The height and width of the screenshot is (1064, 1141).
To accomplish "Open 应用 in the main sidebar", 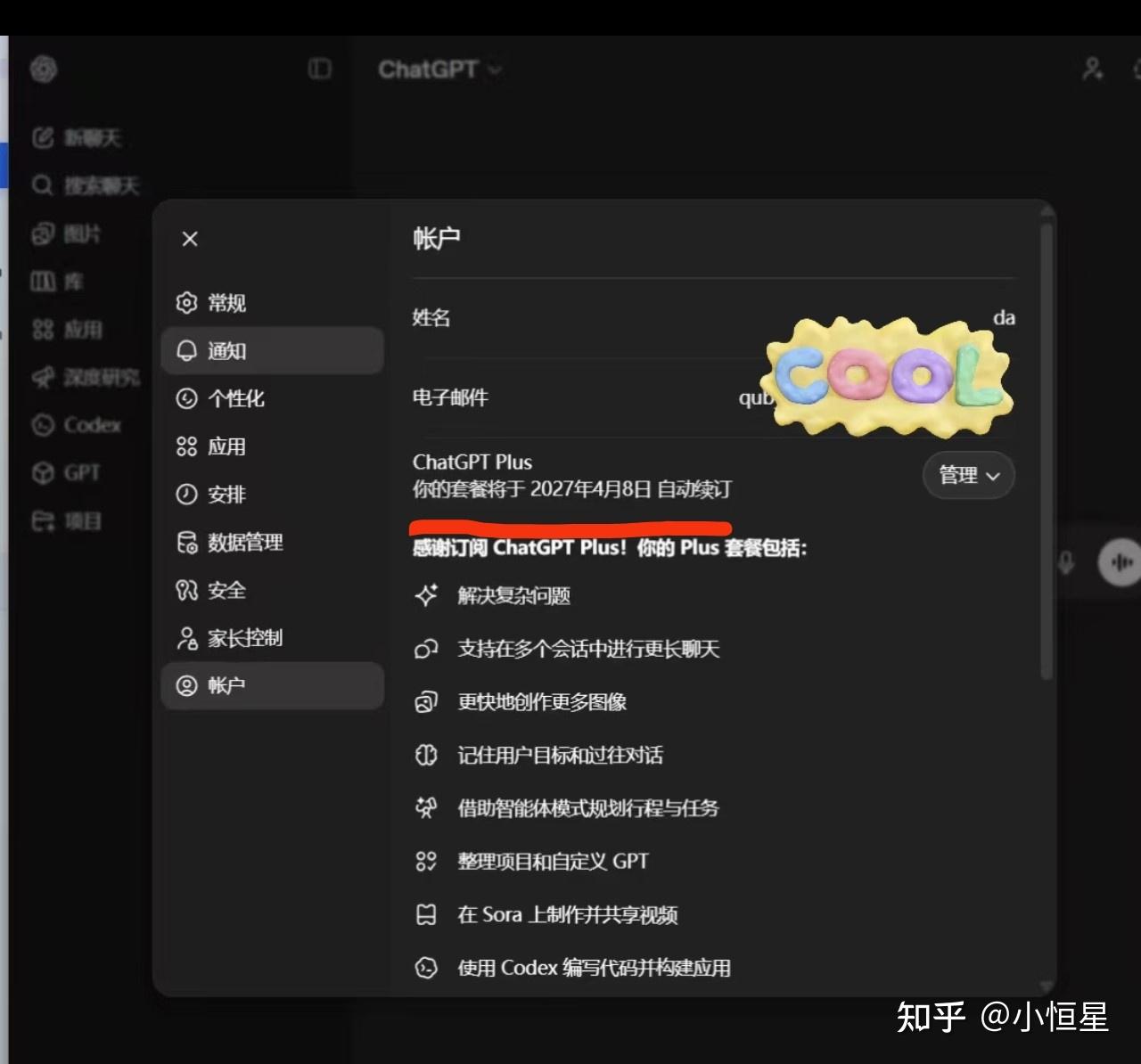I will point(67,330).
